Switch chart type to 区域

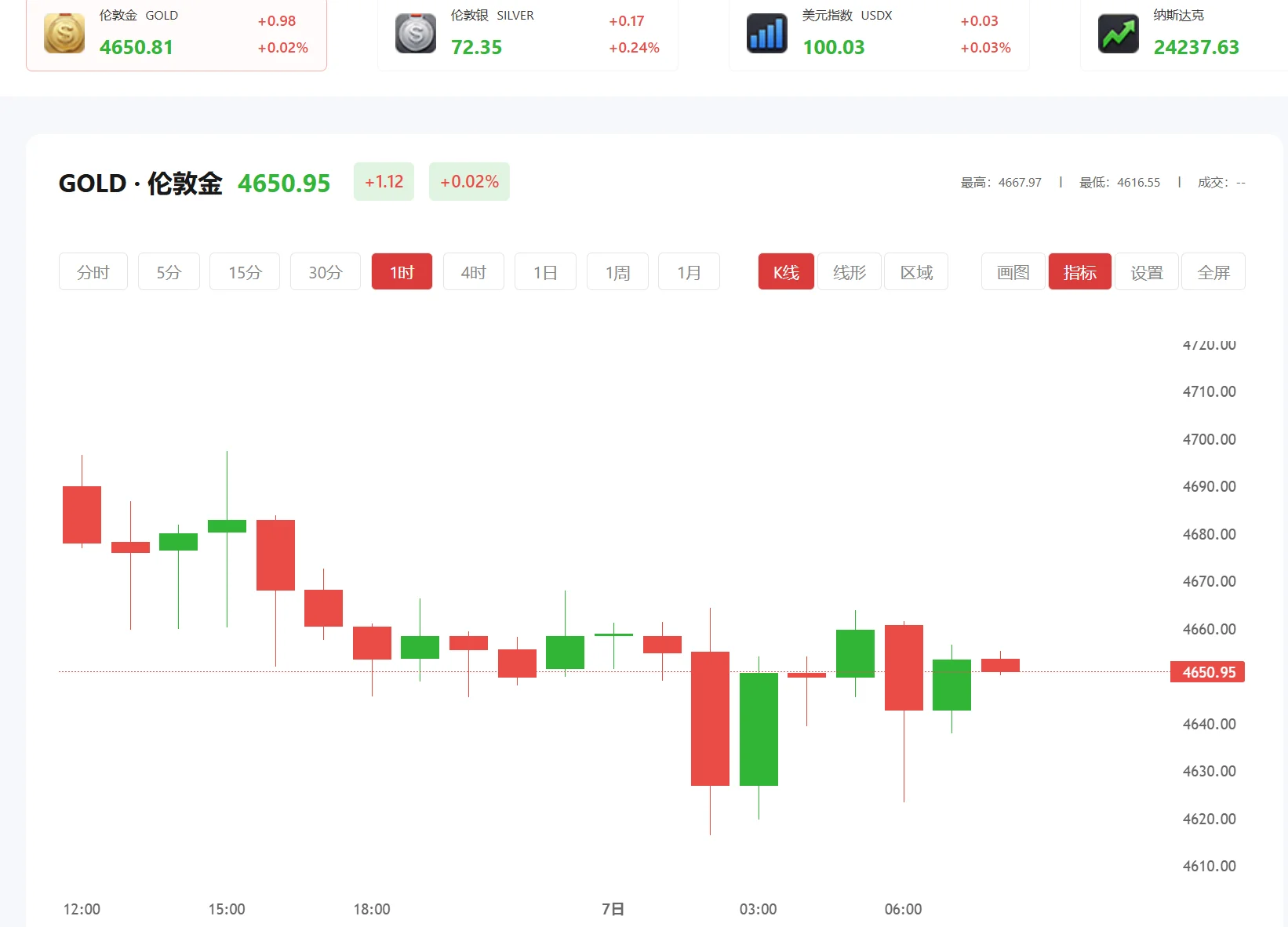[x=916, y=272]
